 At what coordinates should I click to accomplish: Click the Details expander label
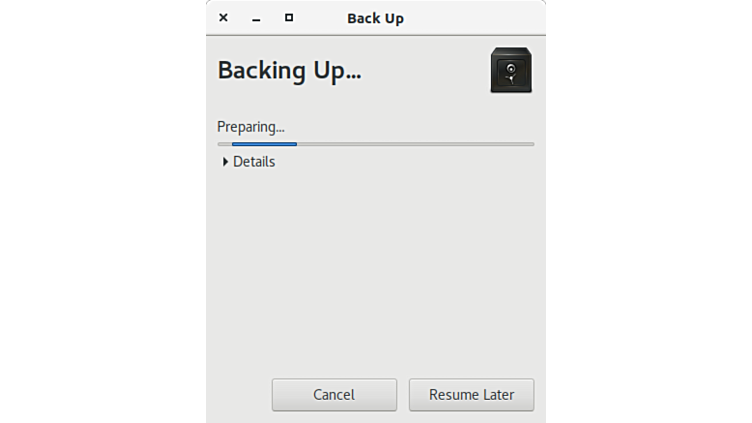click(254, 162)
